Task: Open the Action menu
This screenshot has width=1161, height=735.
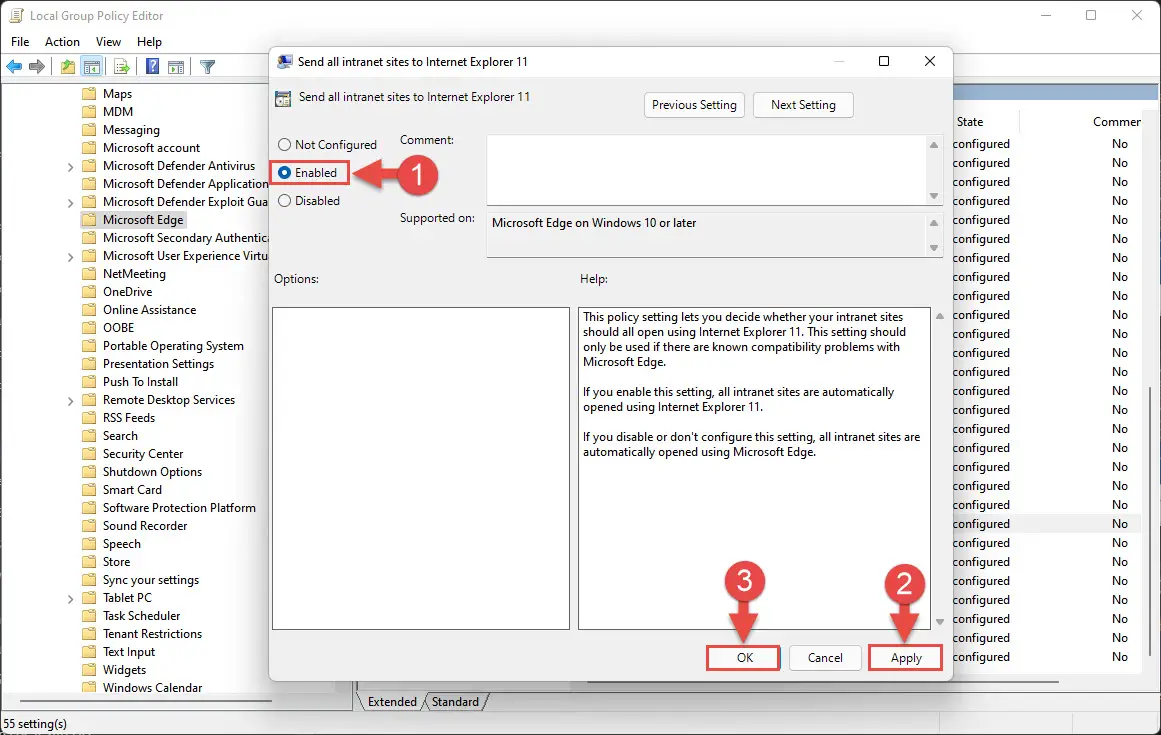Action: 62,41
